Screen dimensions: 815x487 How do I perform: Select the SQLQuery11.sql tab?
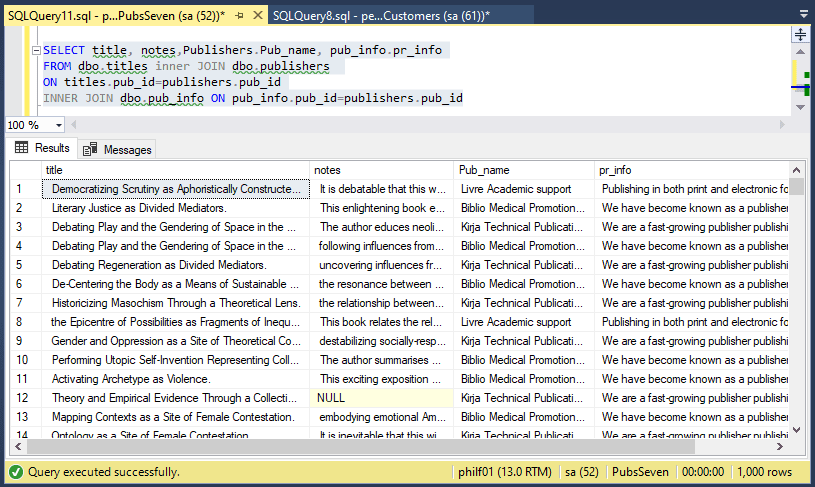[116, 16]
